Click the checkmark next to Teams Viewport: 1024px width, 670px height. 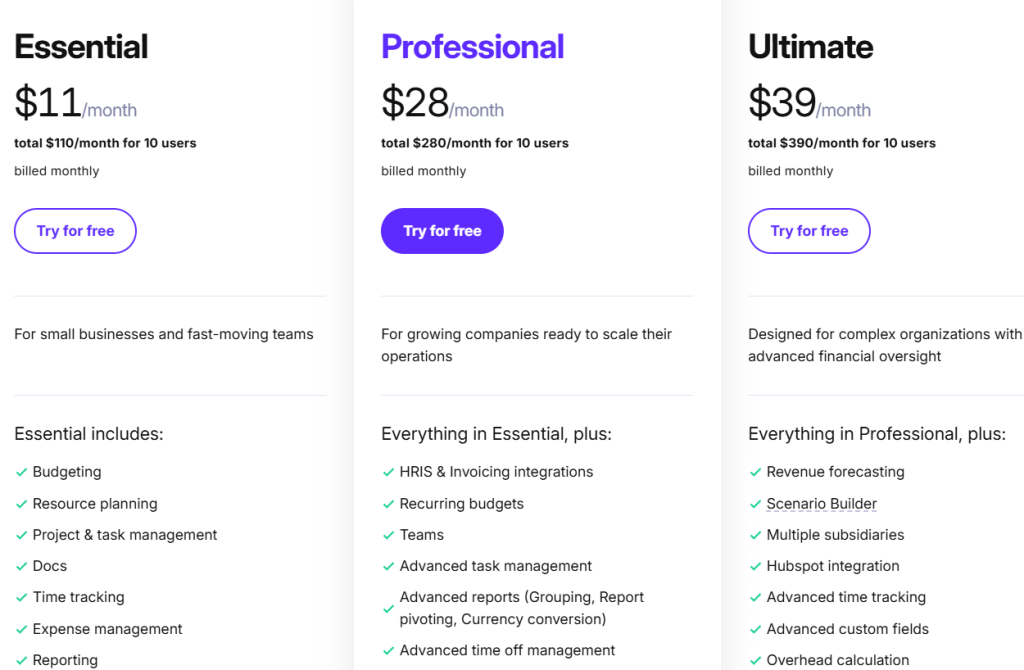[x=388, y=535]
